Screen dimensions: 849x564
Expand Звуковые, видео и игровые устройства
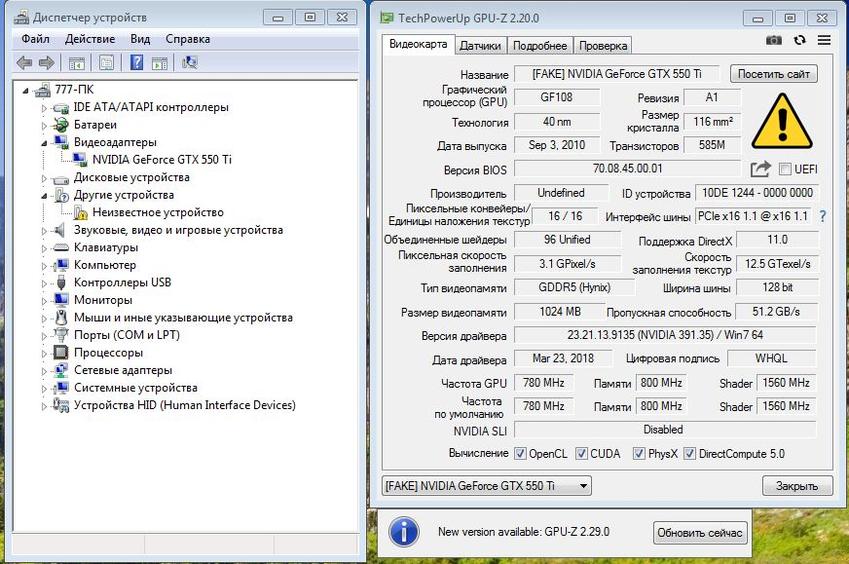[44, 231]
